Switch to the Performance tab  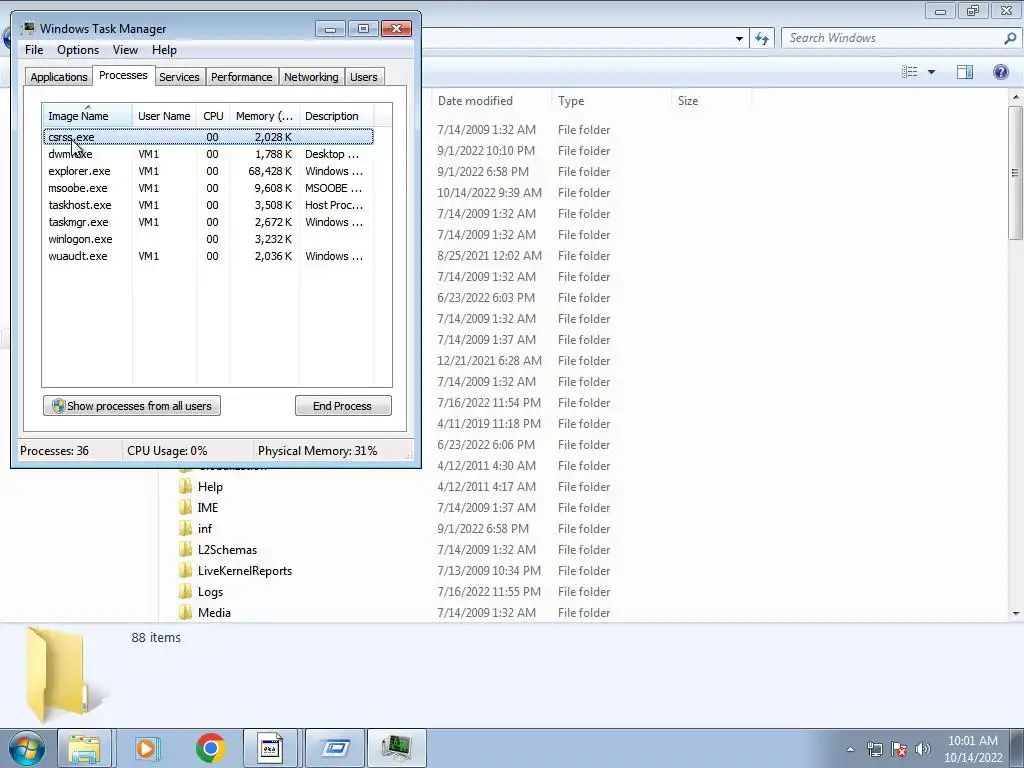(x=241, y=77)
